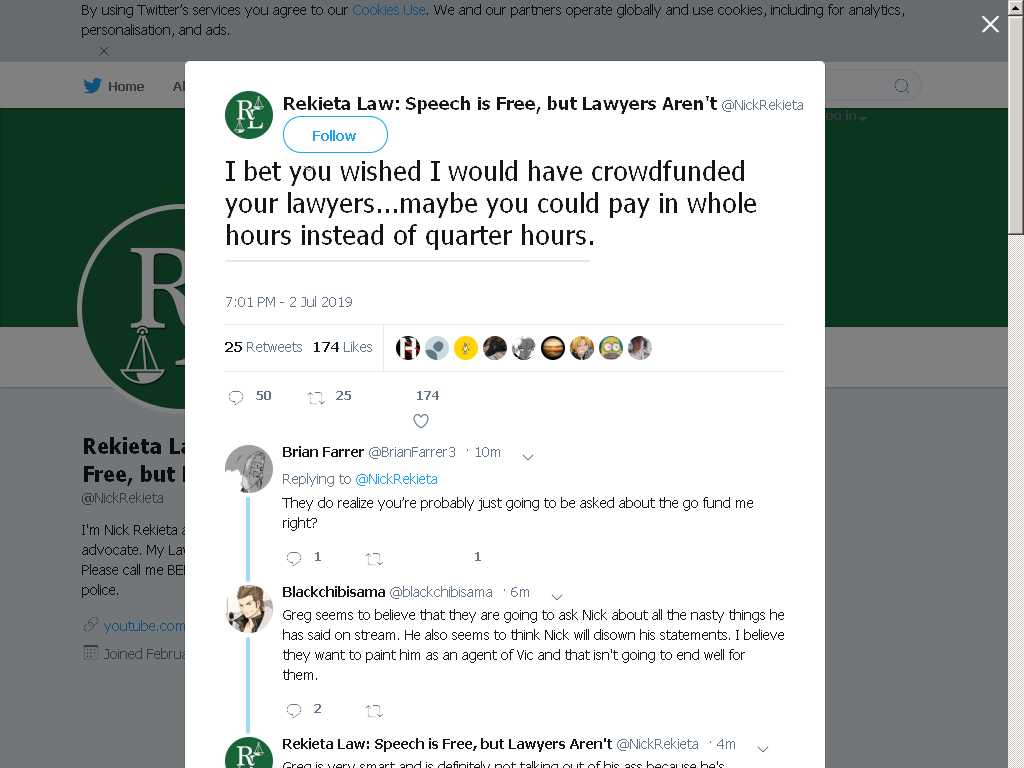This screenshot has width=1024, height=768.
Task: Dismiss the cookie notice banner
Action: (x=104, y=50)
